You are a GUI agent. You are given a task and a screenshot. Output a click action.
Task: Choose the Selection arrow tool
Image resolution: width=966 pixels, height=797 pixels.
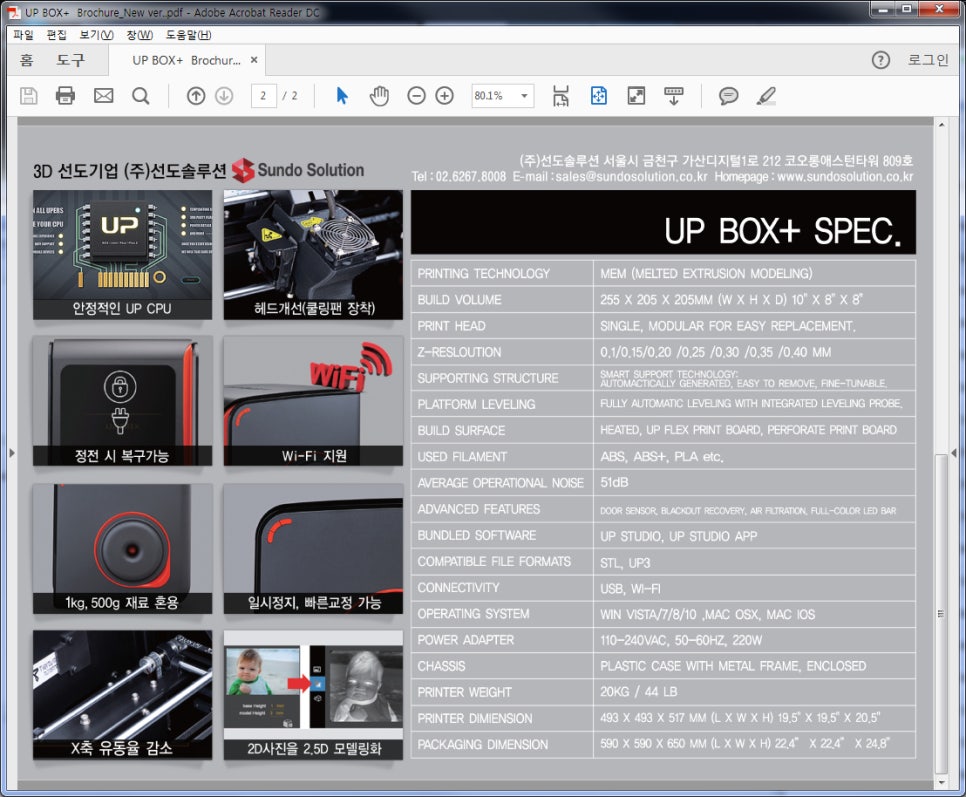(342, 96)
